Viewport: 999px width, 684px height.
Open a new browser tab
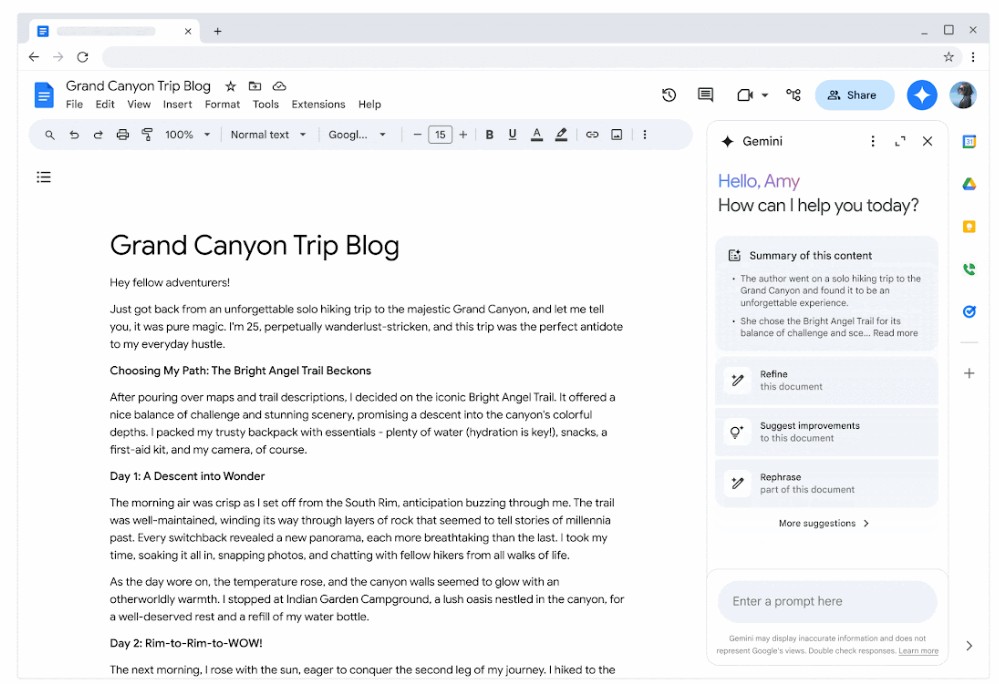click(217, 31)
